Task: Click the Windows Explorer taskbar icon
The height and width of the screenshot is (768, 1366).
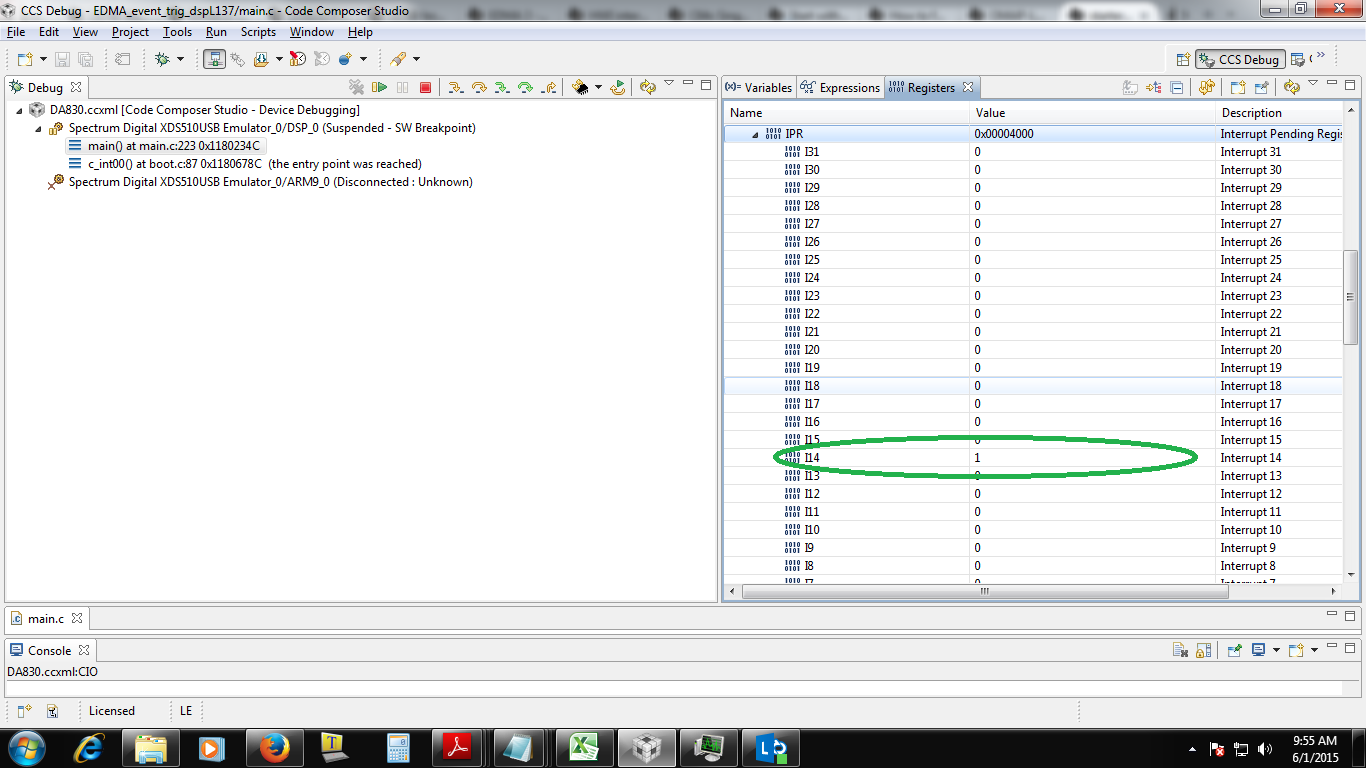Action: 150,748
